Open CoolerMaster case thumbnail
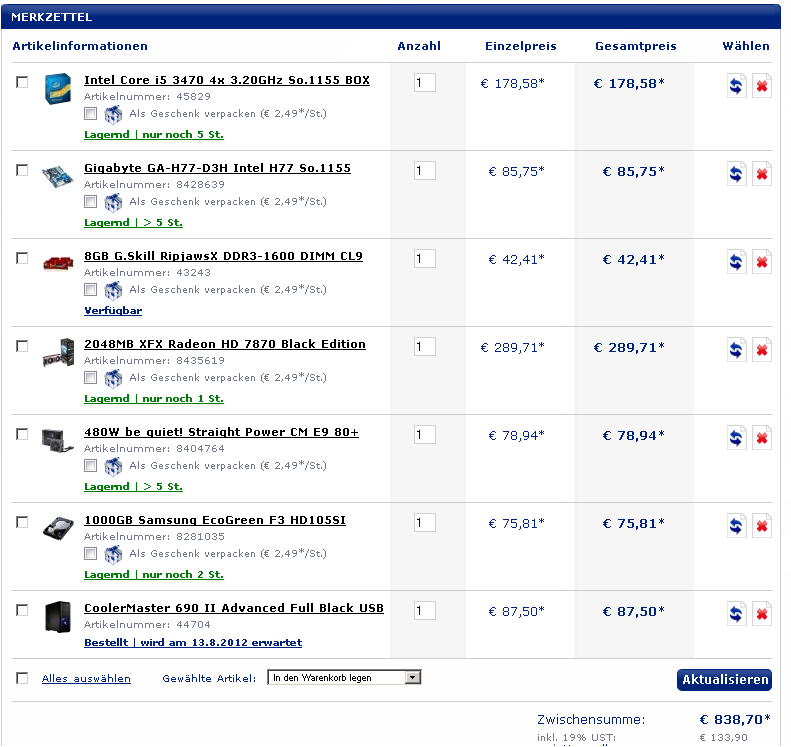 point(58,616)
